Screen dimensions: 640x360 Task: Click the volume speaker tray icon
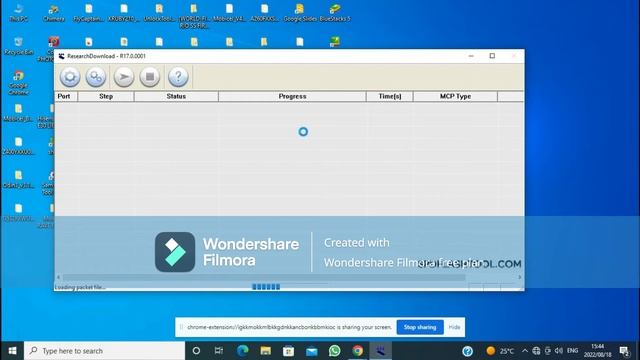click(559, 351)
